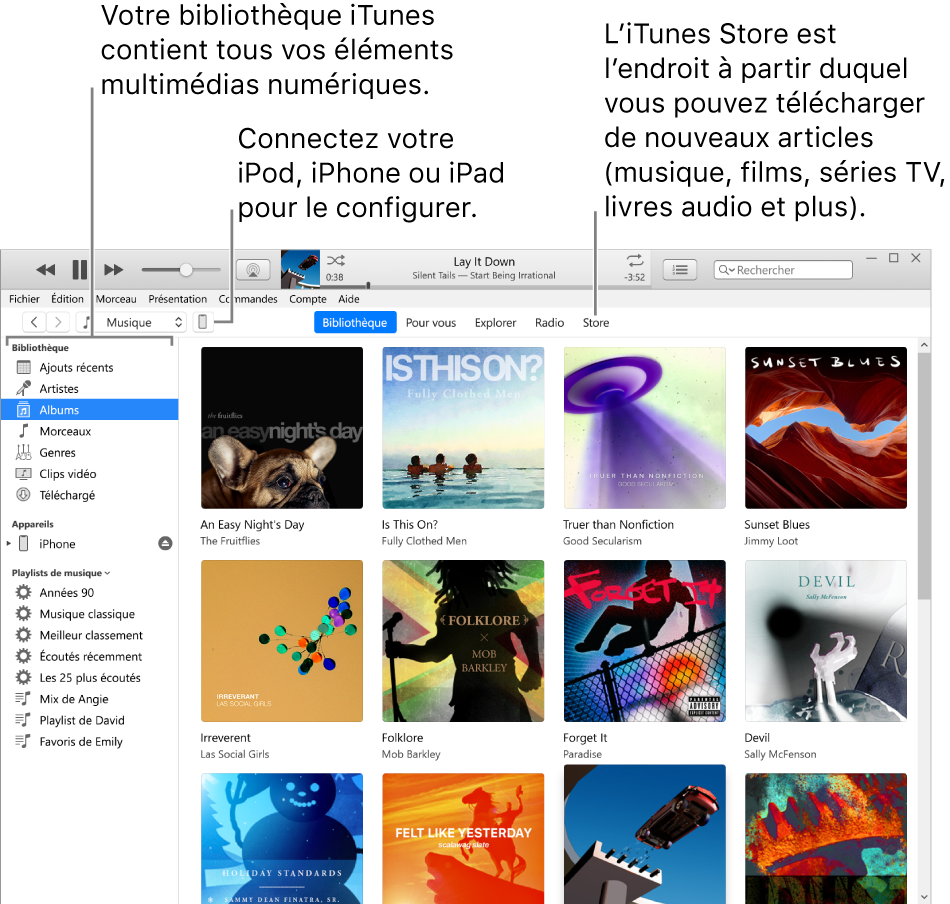Open the Playlist de David

click(x=90, y=719)
